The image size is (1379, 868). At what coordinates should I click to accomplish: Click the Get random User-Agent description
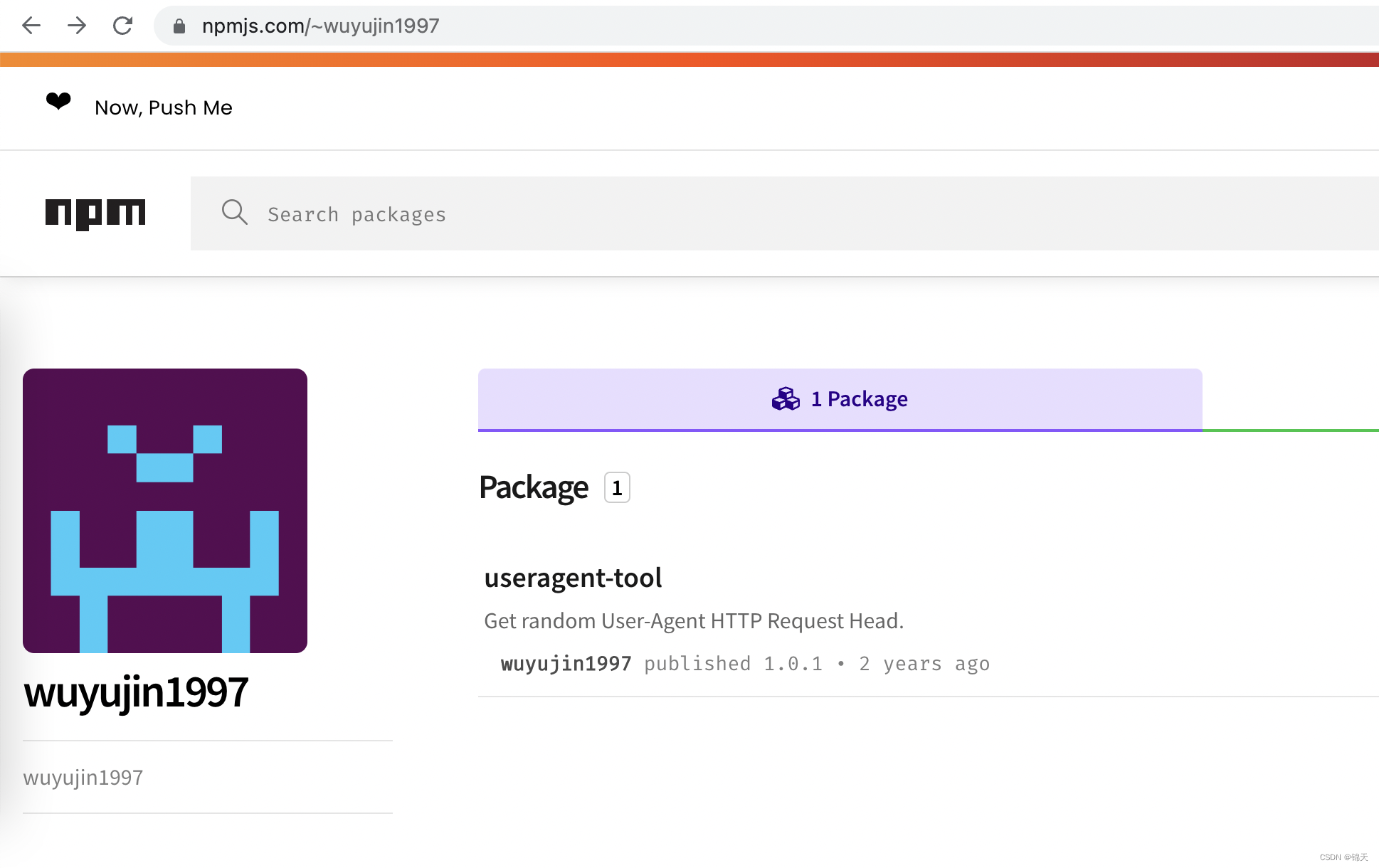tap(694, 621)
